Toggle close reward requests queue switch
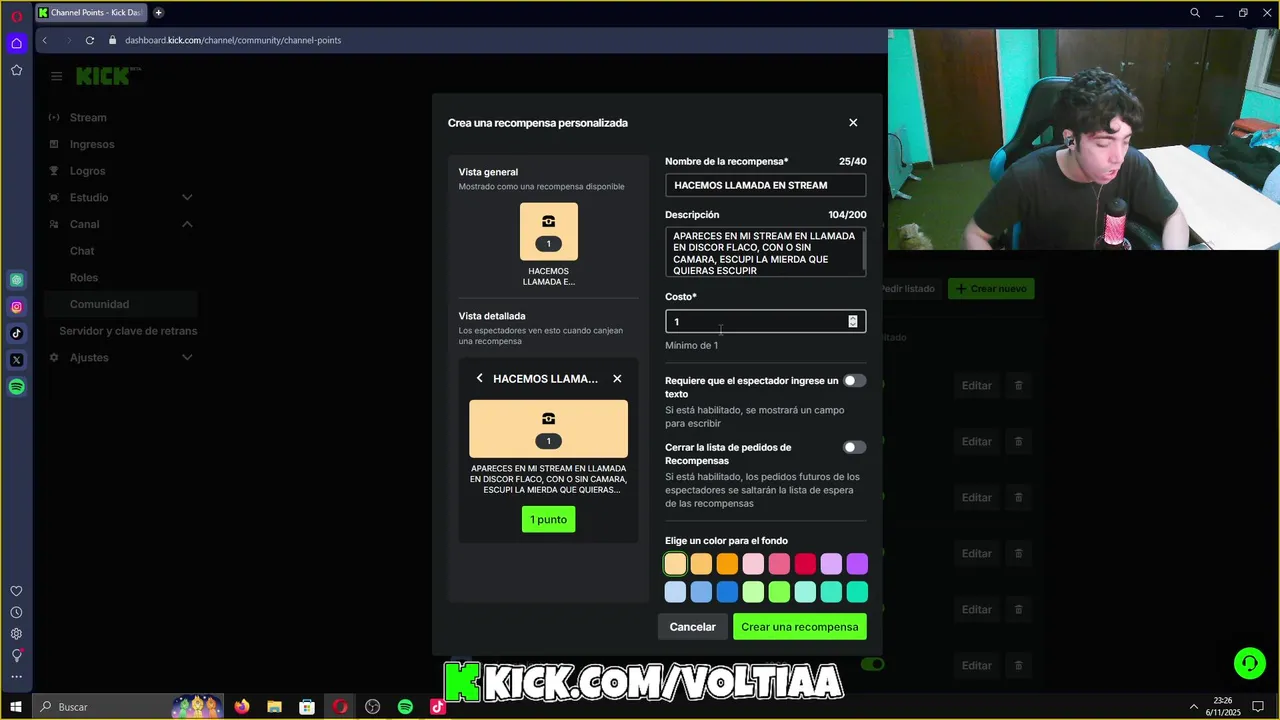The height and width of the screenshot is (720, 1280). [x=854, y=447]
